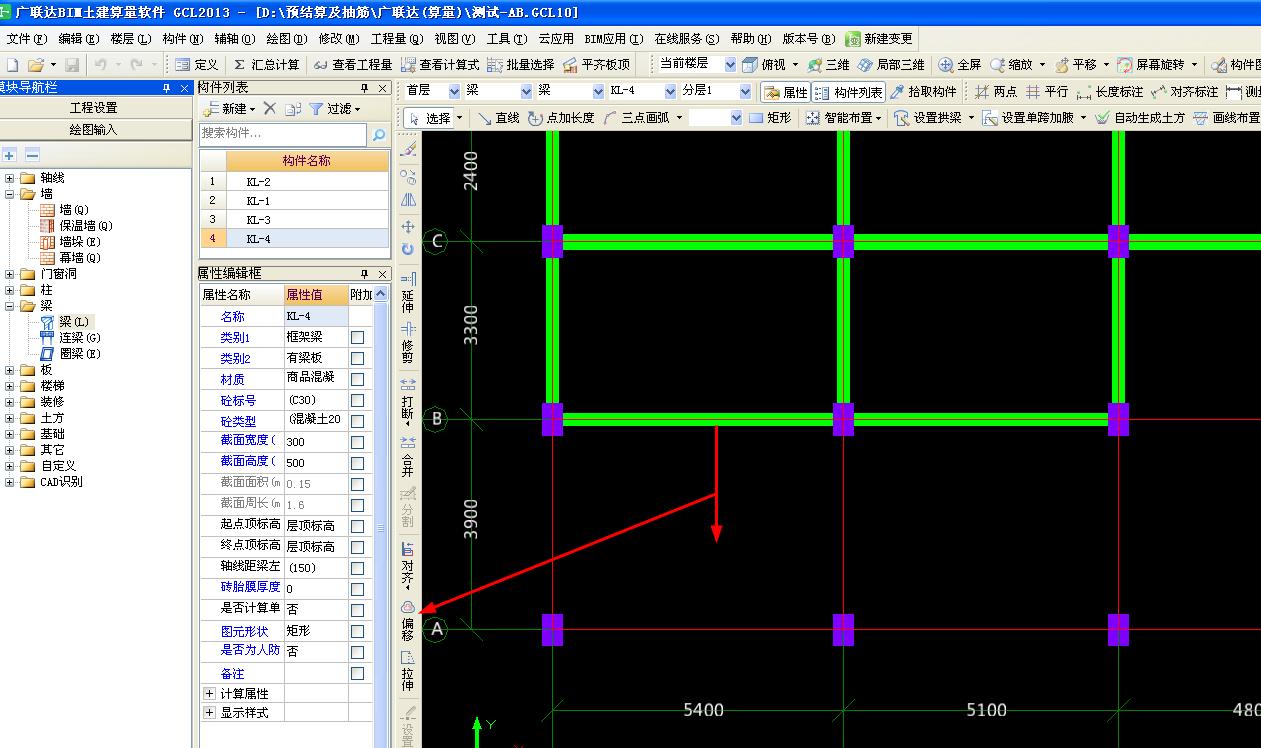Tick the 附加 checkbox for 类别1
The image size is (1261, 748).
tap(357, 338)
